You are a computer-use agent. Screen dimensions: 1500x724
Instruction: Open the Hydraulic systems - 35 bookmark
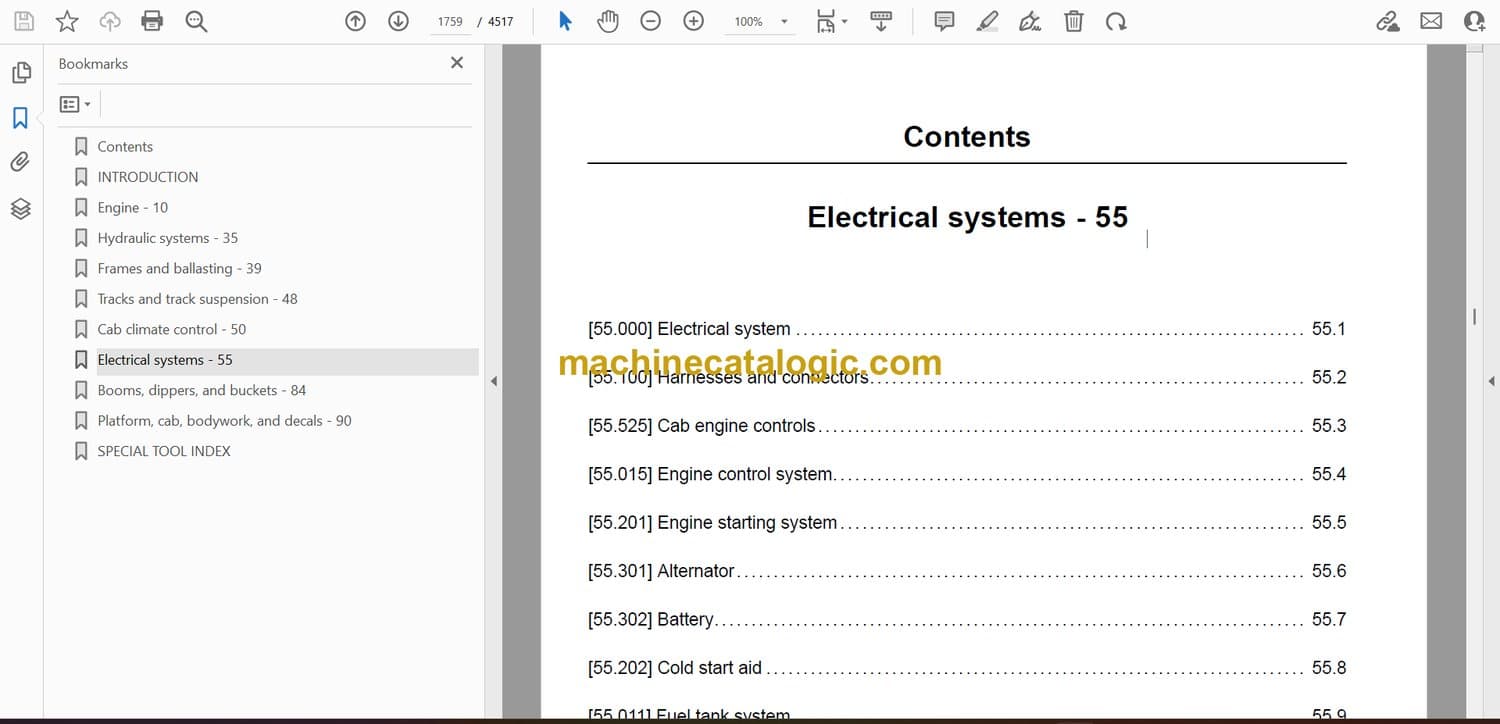point(167,238)
